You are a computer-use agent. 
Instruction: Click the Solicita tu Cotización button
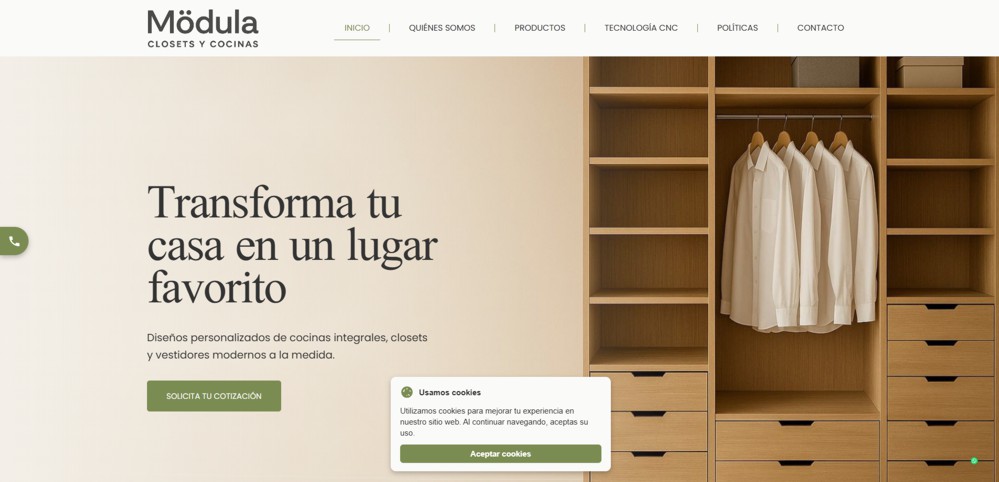214,396
